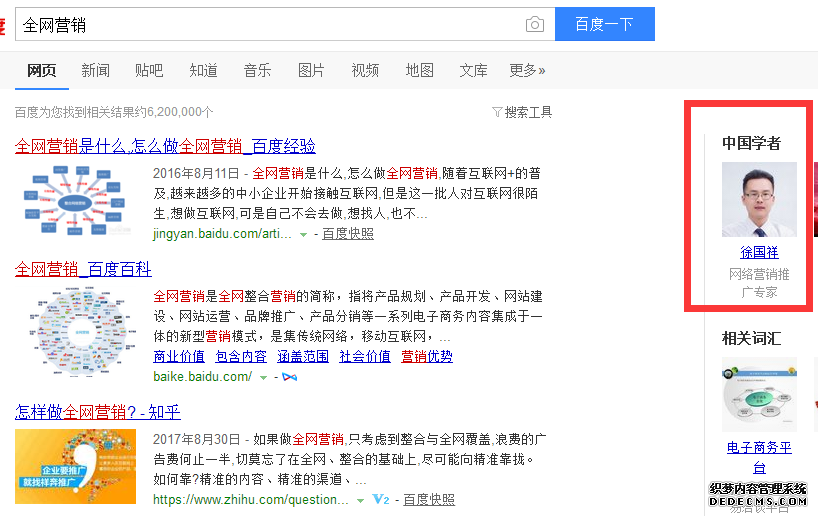Screen dimensions: 818x516
Task: Click the 相关词汇 sidebar heading
Action: click(751, 339)
